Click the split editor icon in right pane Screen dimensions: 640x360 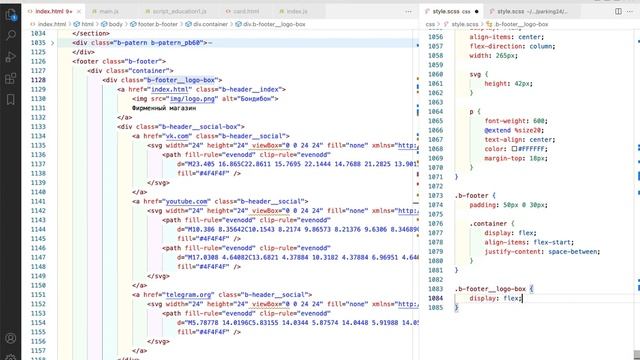click(x=618, y=11)
